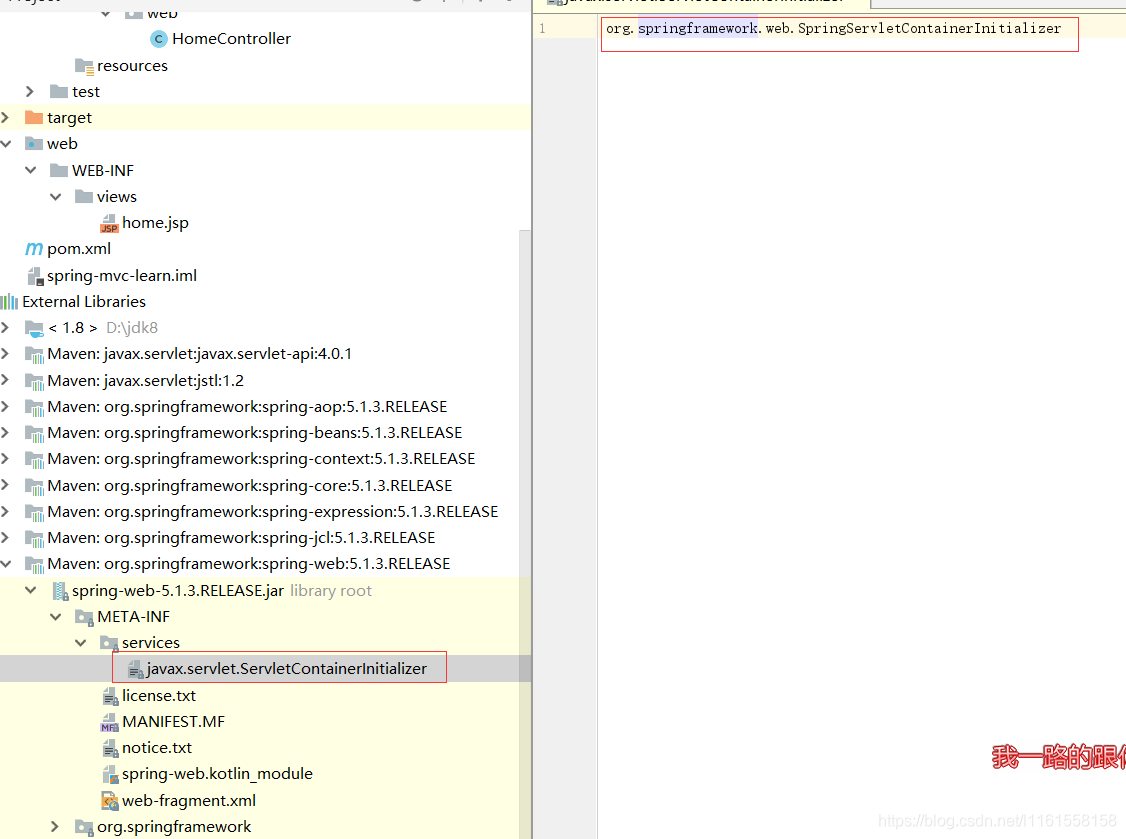This screenshot has width=1126, height=839.
Task: Select pom.xml in project tree
Action: click(x=79, y=249)
